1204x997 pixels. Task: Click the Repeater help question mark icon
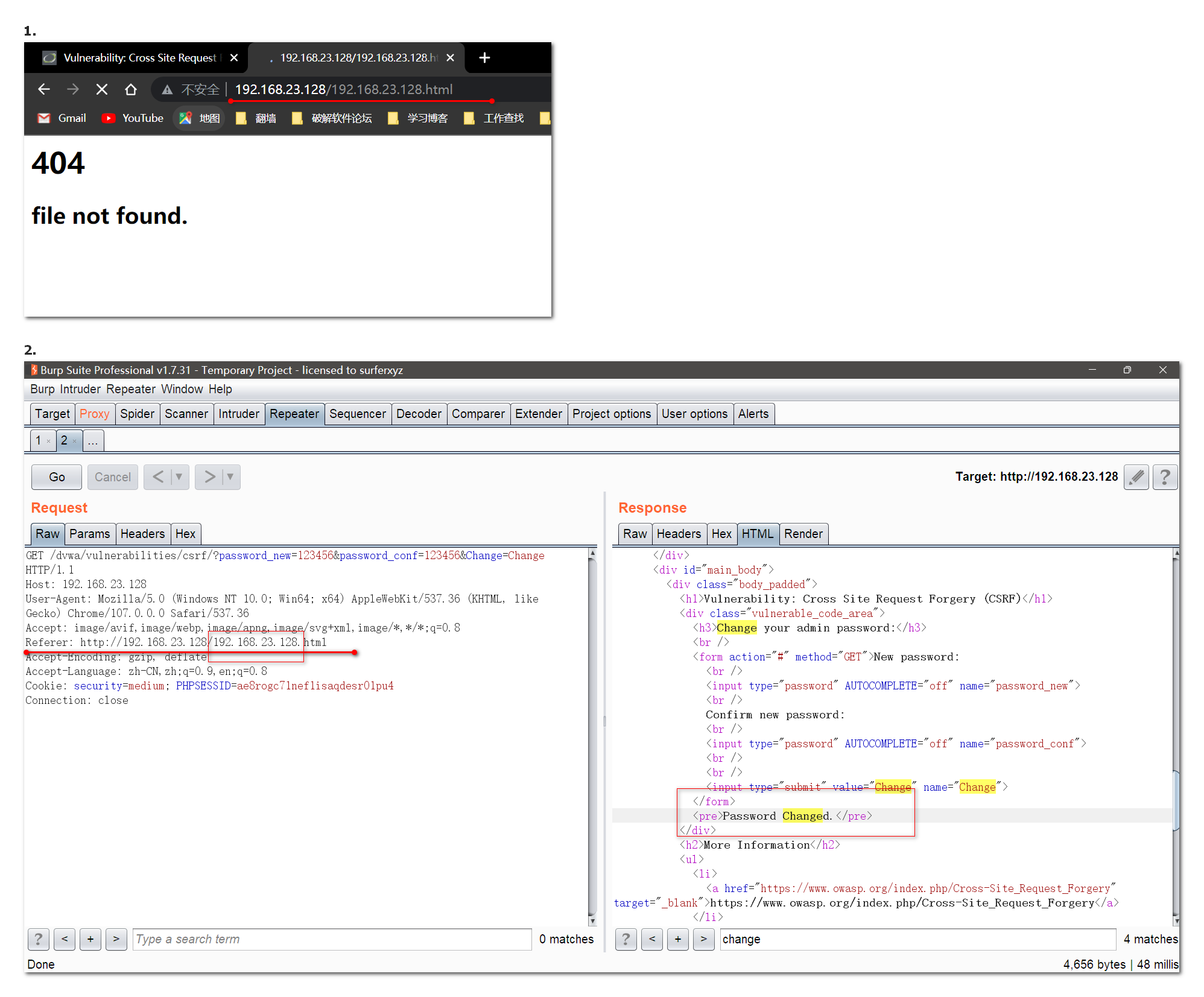click(x=1165, y=477)
